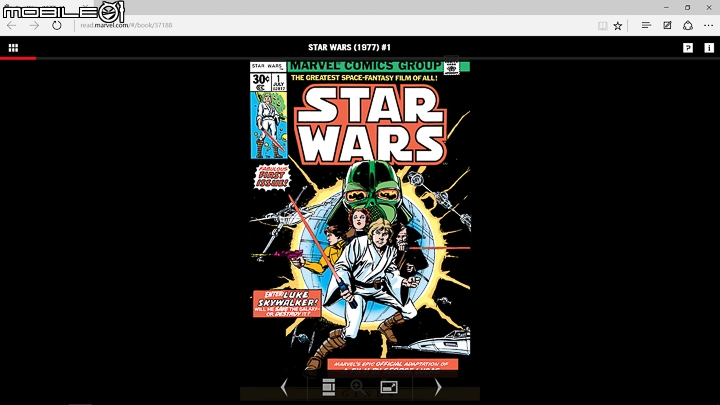Image resolution: width=720 pixels, height=405 pixels.
Task: Refresh the current page
Action: tap(56, 25)
